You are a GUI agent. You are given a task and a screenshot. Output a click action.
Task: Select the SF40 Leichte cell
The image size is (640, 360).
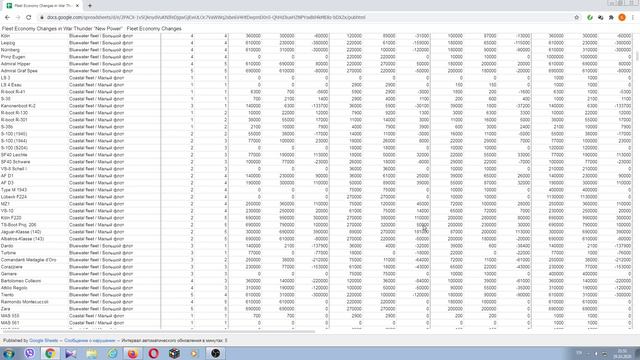coord(34,155)
